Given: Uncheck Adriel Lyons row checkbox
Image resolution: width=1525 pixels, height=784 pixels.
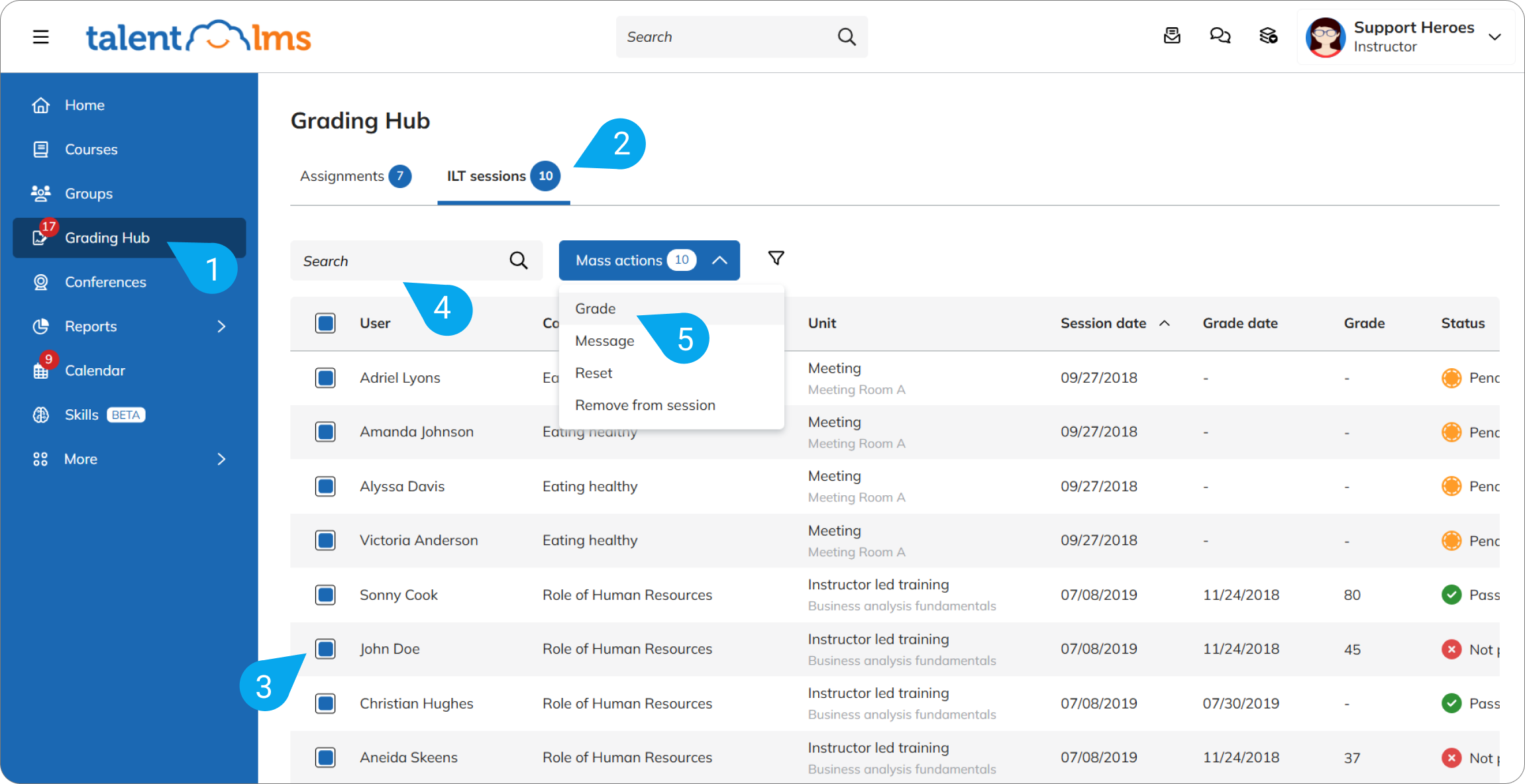Looking at the screenshot, I should click(325, 378).
